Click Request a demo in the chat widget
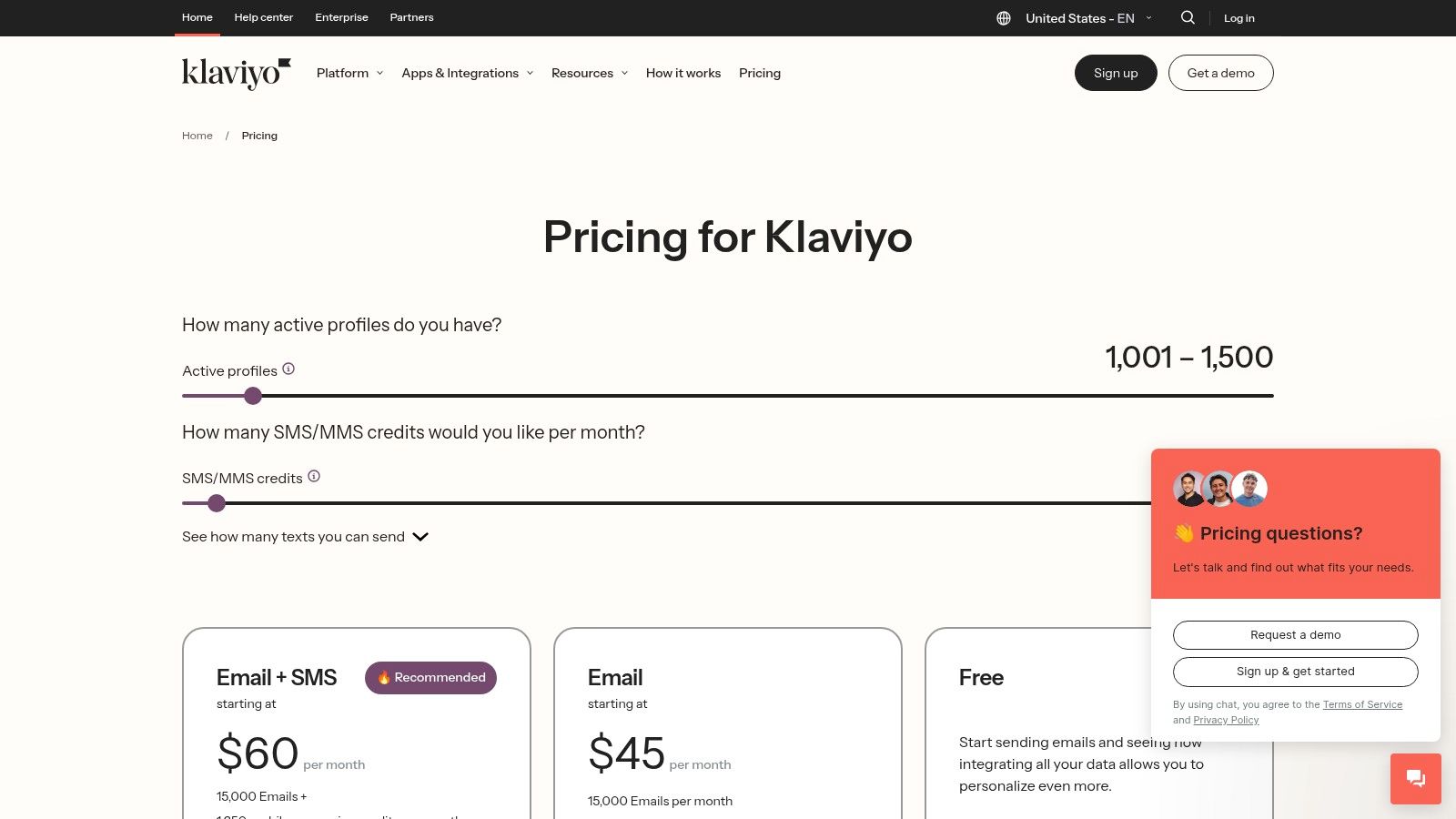This screenshot has width=1456, height=819. point(1295,634)
